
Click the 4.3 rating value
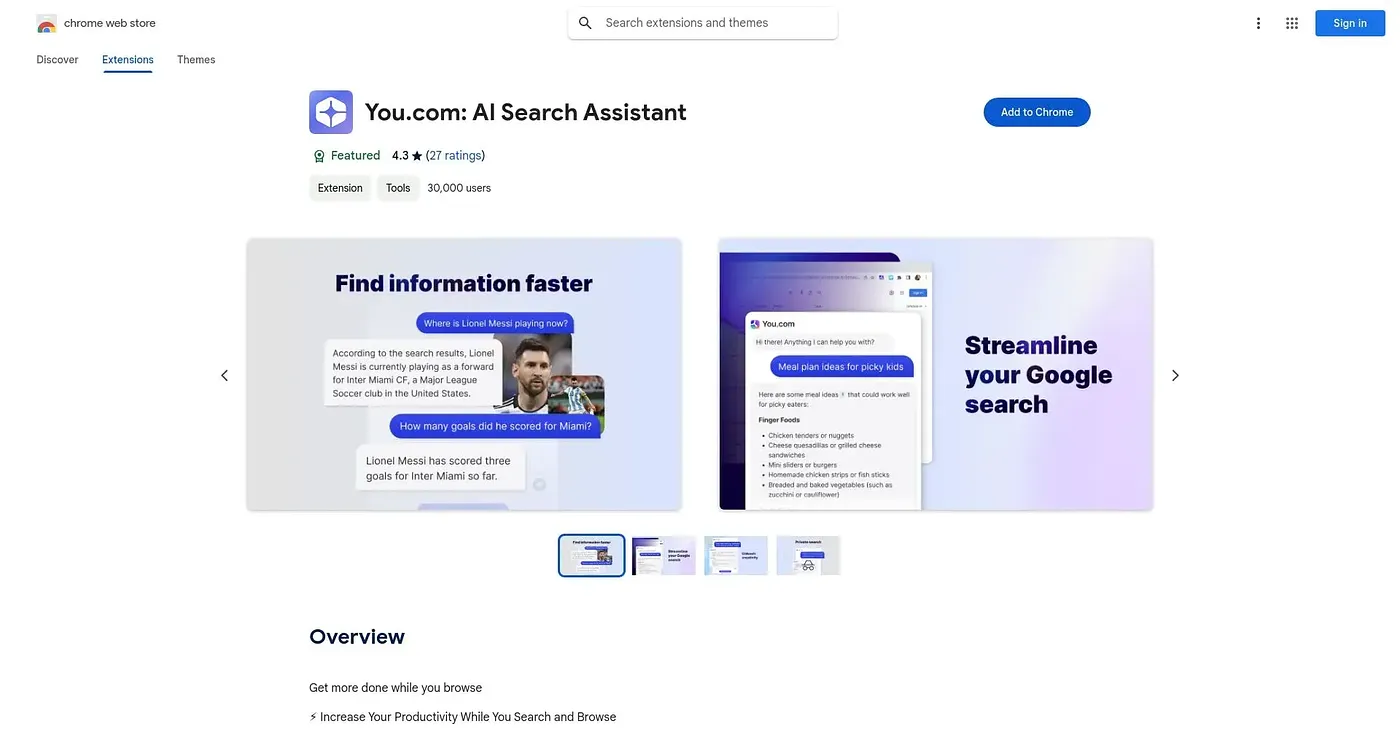[x=400, y=156]
